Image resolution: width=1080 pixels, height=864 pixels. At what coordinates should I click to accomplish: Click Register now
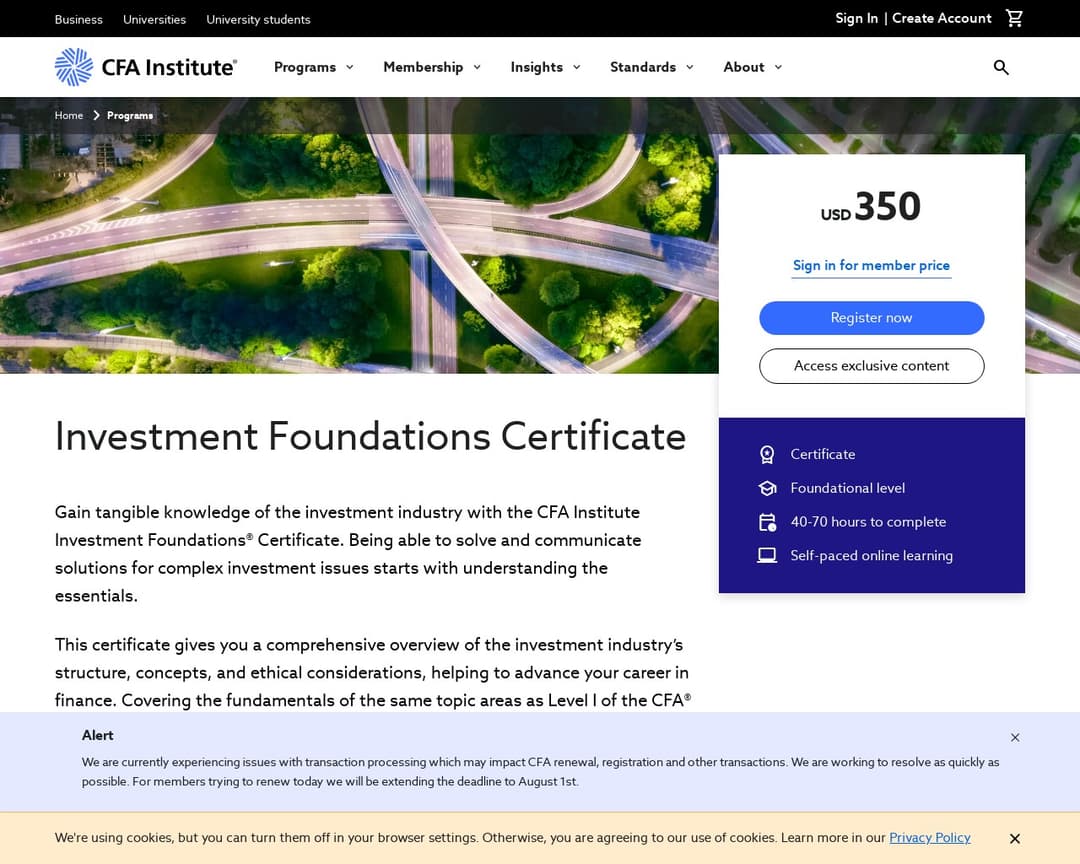pyautogui.click(x=871, y=318)
